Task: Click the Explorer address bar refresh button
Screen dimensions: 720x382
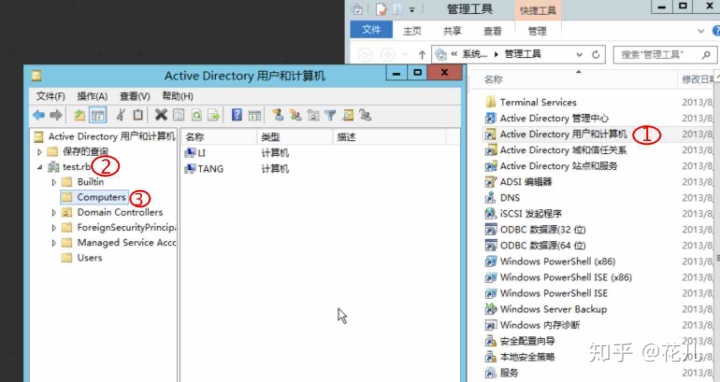Action: coord(596,55)
